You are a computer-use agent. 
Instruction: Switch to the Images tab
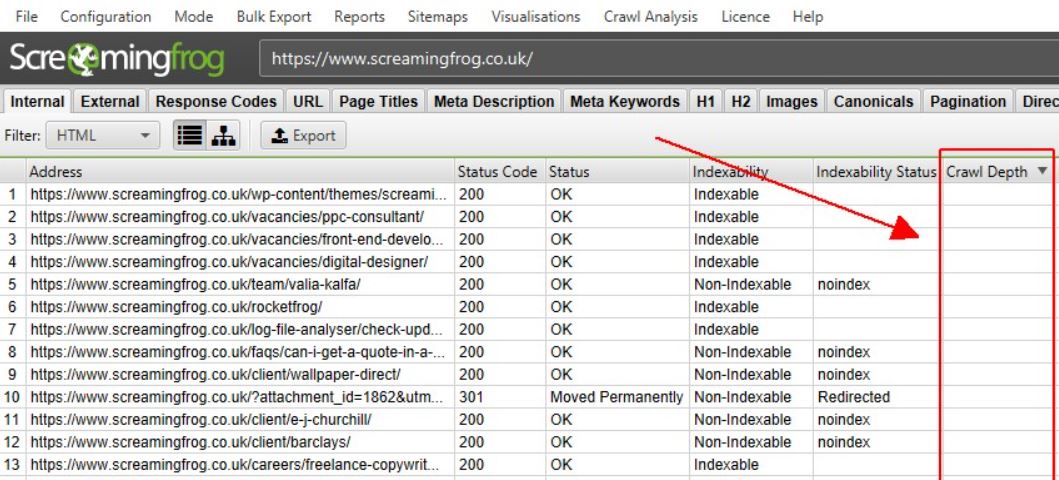click(792, 101)
